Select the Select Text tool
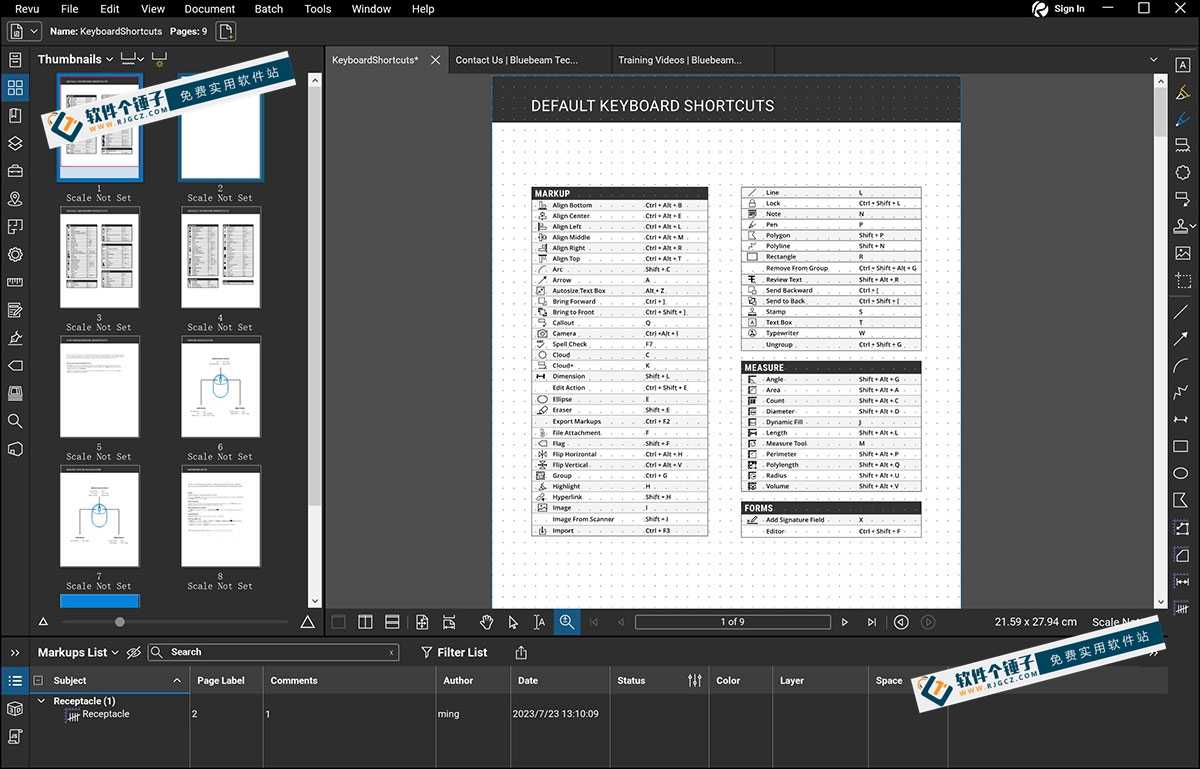Screen dimensions: 1200x769 pyautogui.click(x=540, y=622)
